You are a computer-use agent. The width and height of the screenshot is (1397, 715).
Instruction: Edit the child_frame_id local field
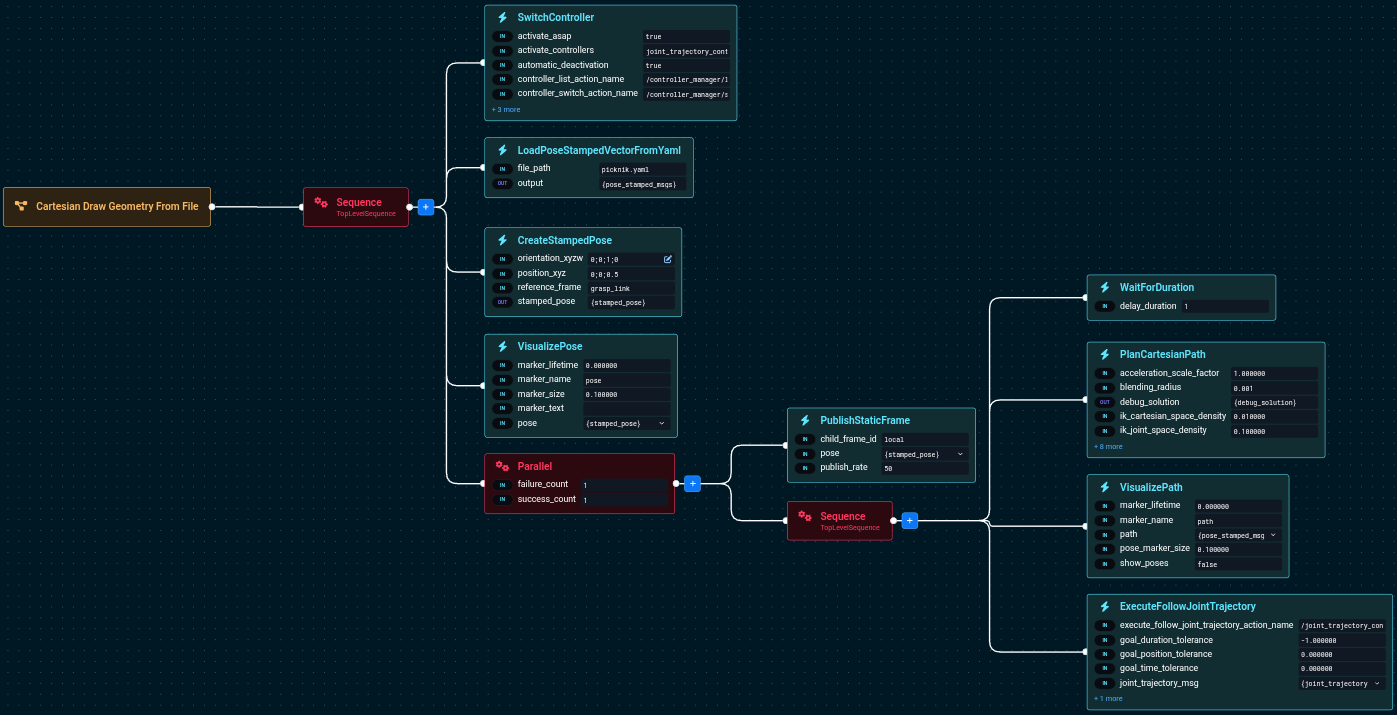(x=924, y=439)
